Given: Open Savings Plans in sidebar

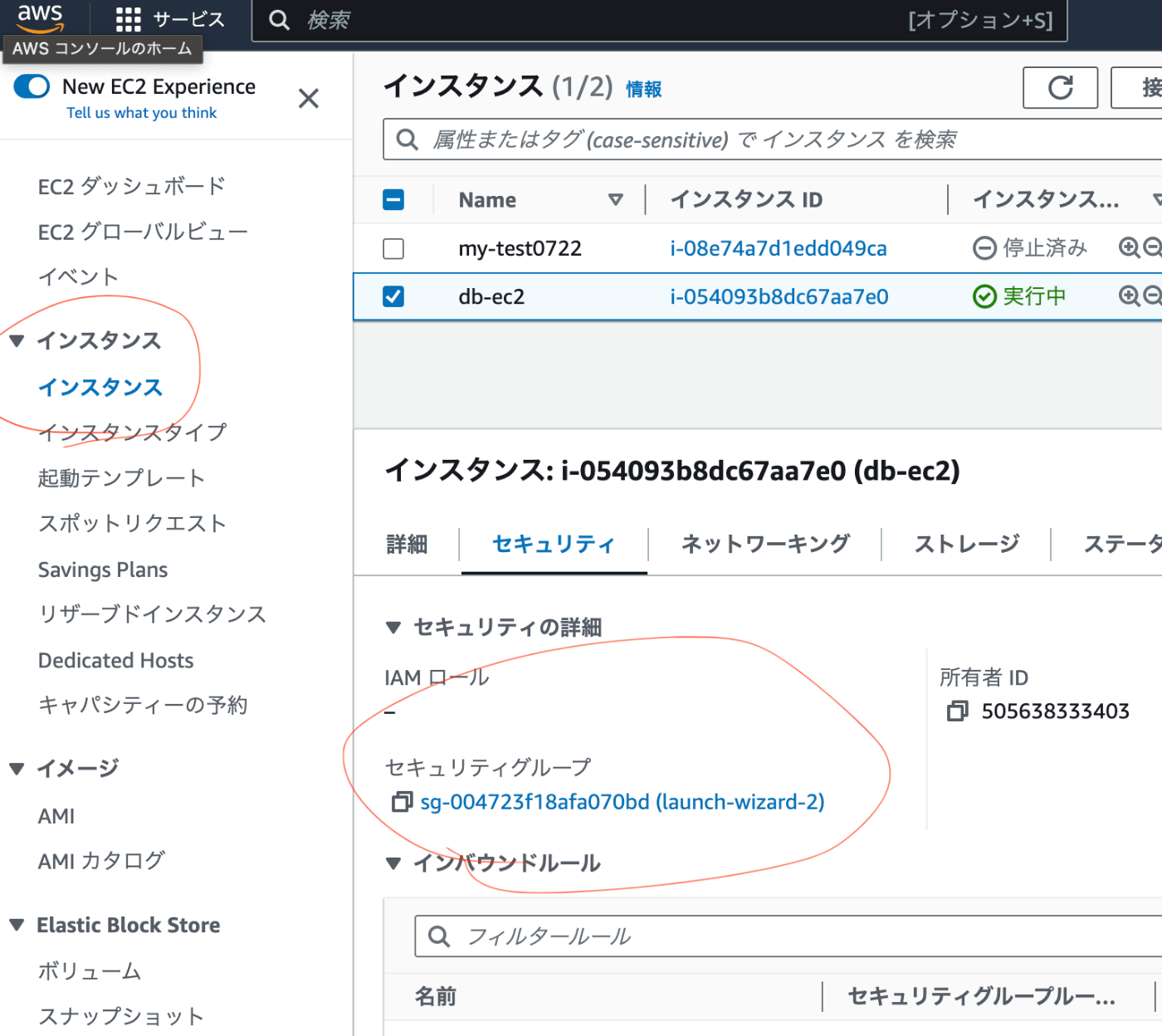Looking at the screenshot, I should 103,569.
